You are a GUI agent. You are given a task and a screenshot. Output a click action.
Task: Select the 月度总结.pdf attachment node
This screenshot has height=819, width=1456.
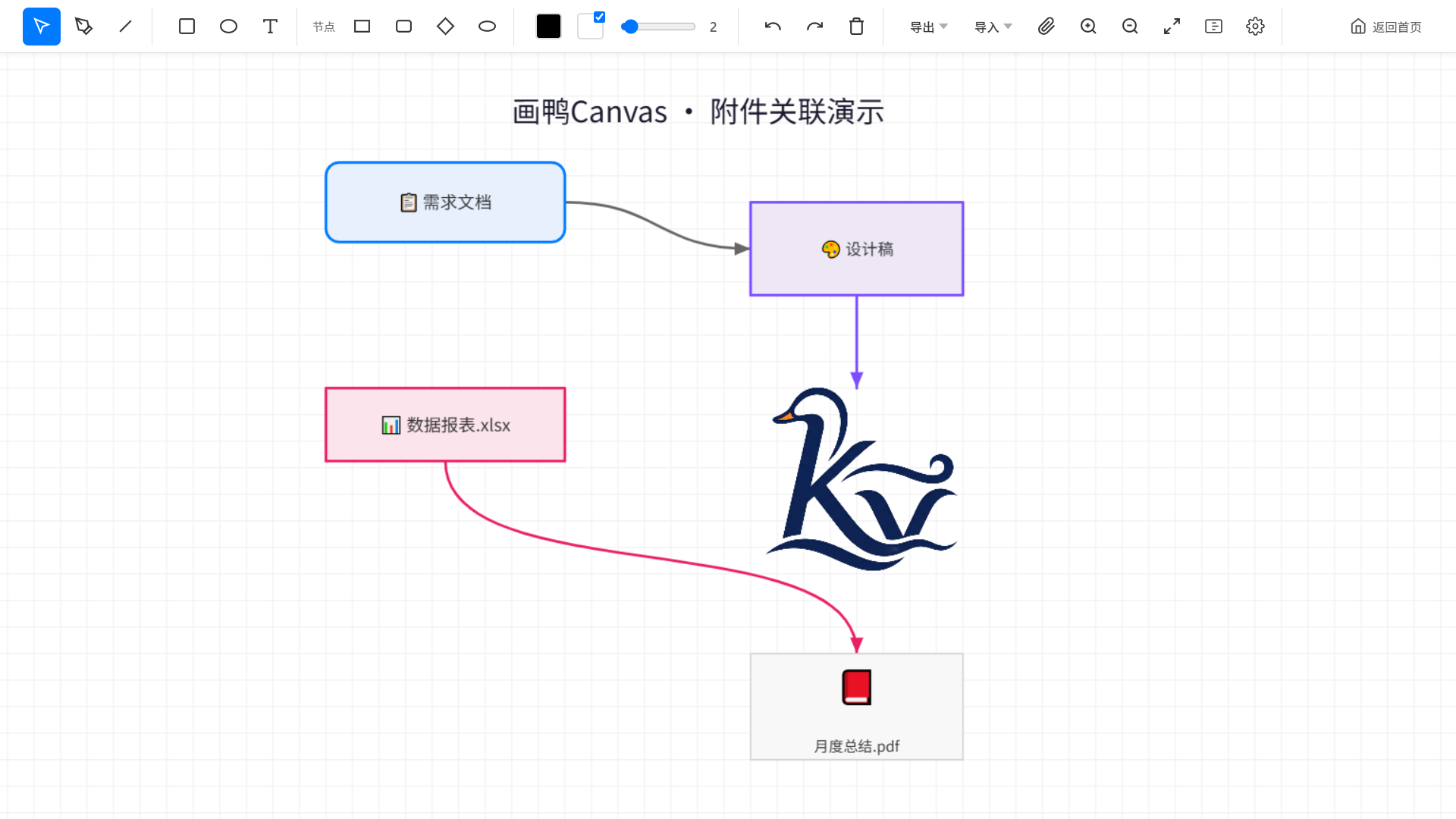[857, 707]
